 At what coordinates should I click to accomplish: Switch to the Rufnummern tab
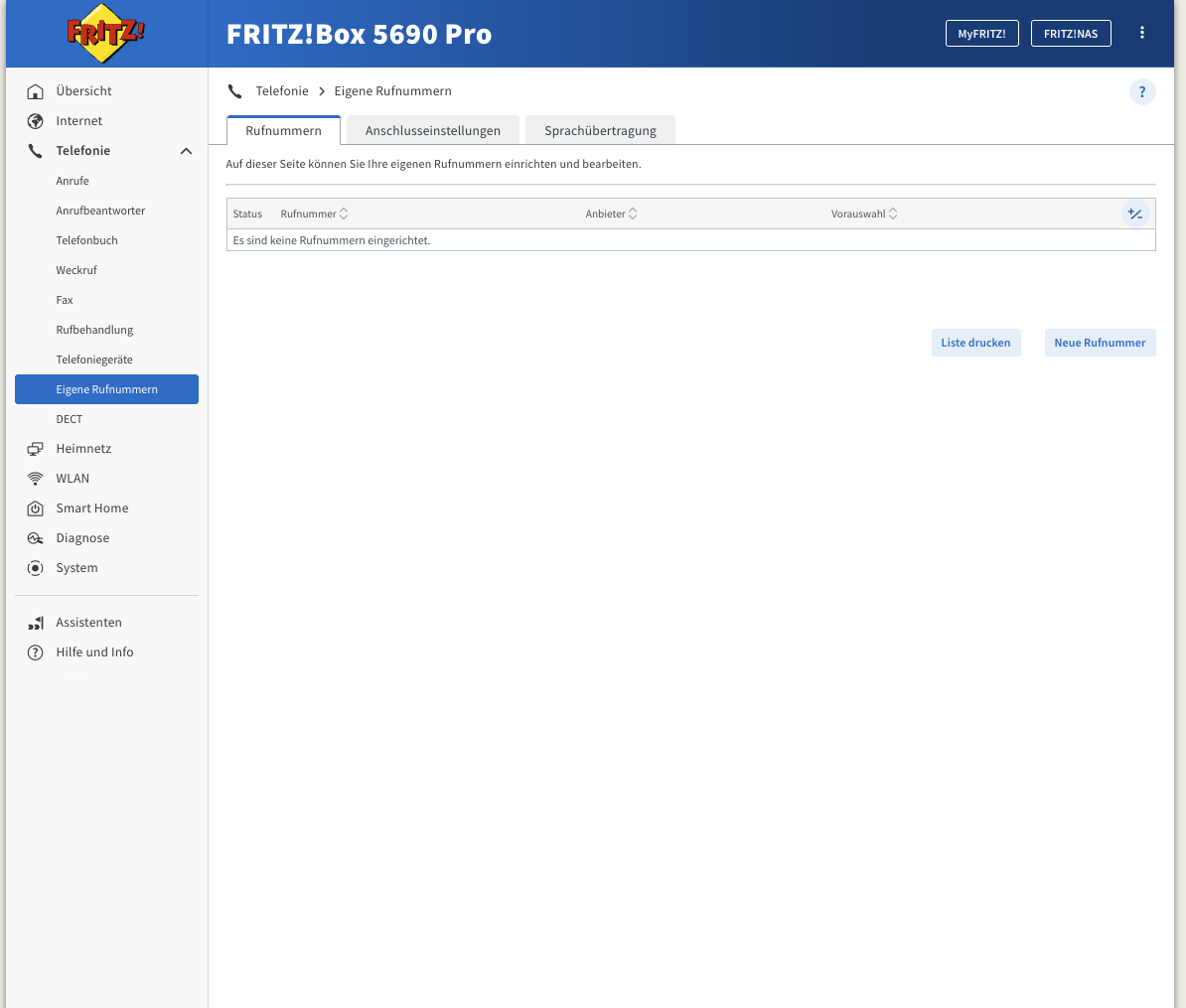click(284, 130)
